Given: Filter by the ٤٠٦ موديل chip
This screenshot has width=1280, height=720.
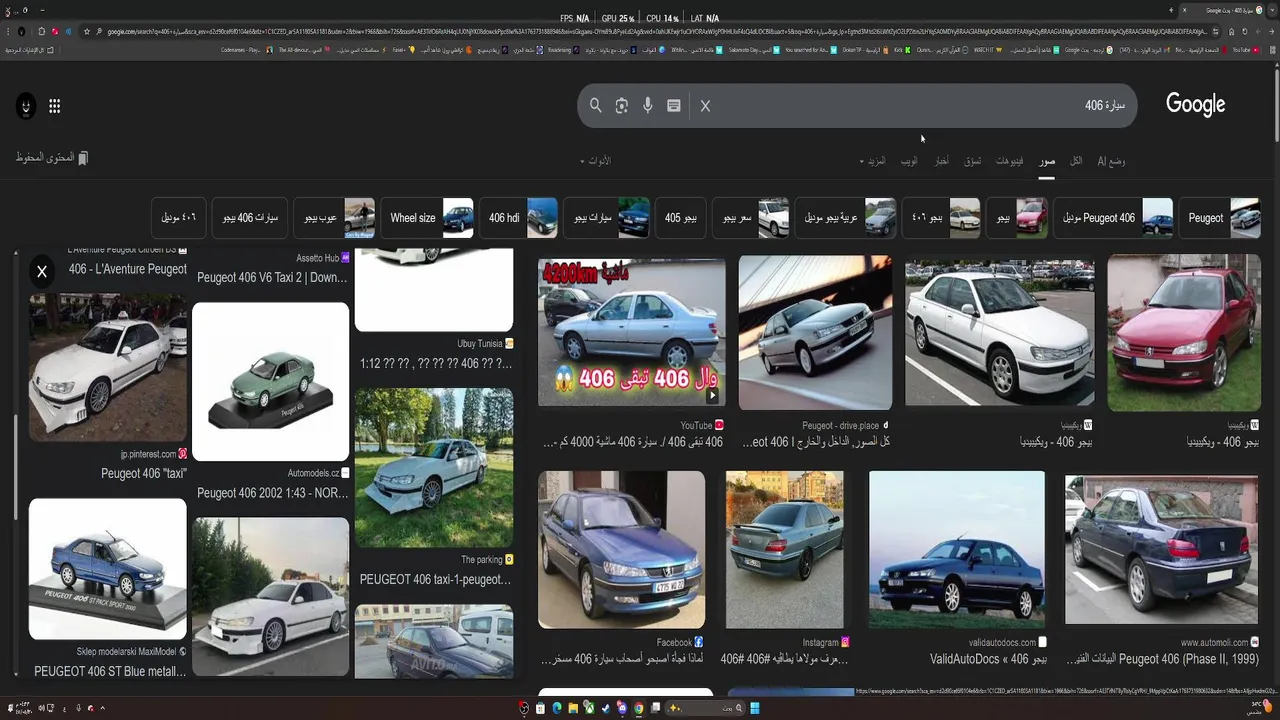Looking at the screenshot, I should tap(178, 218).
